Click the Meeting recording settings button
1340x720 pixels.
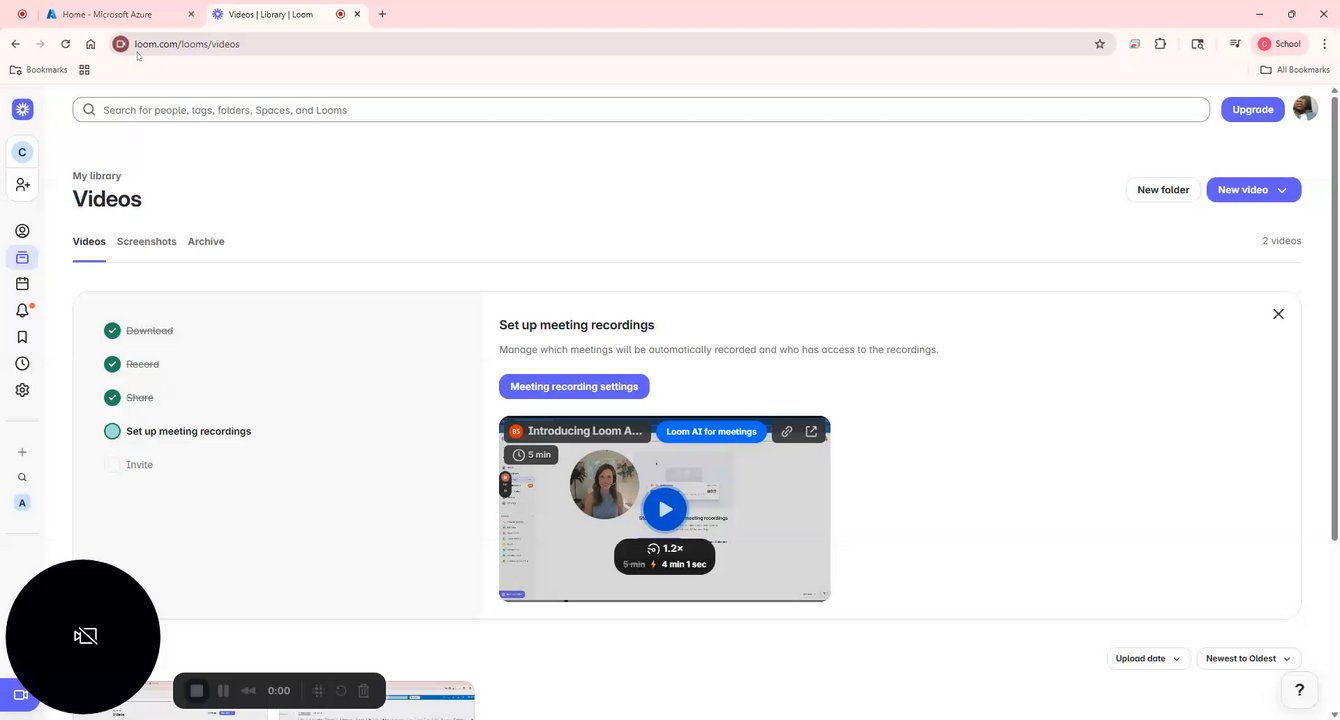(574, 387)
